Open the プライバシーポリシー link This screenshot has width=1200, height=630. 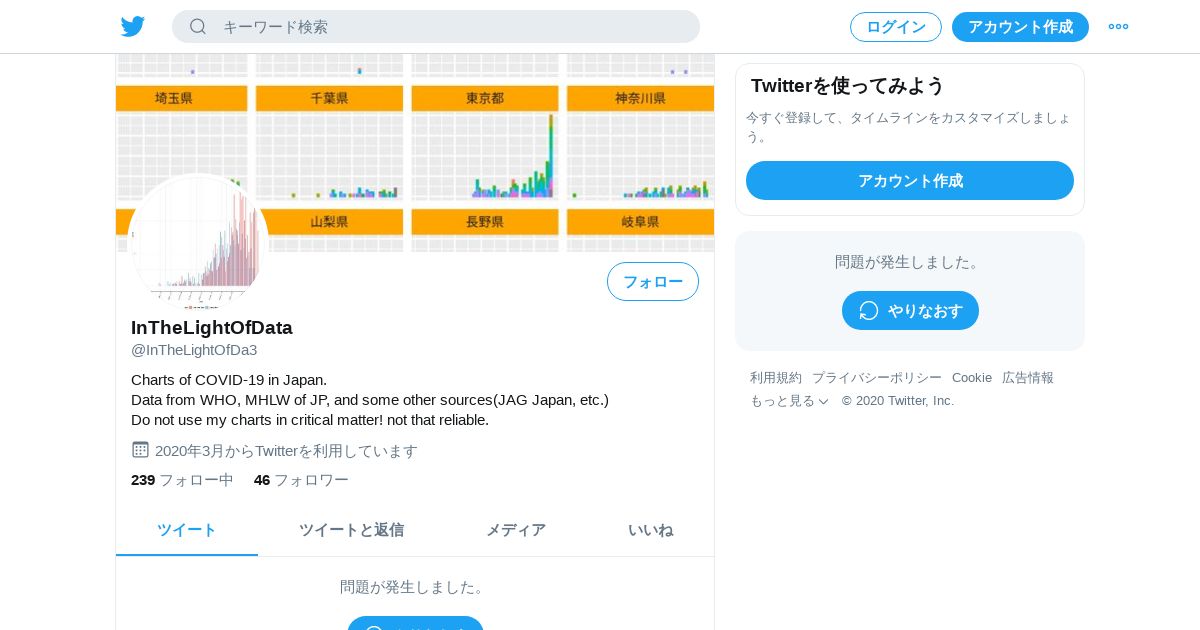click(x=877, y=378)
